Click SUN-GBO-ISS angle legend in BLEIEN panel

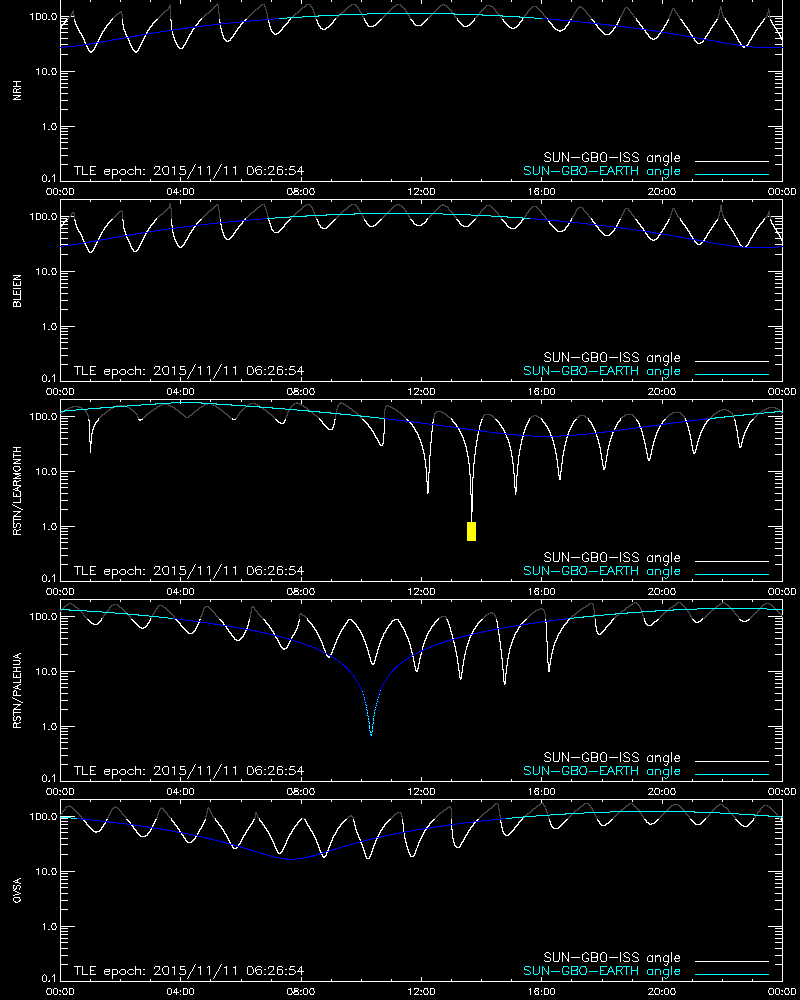tap(612, 358)
